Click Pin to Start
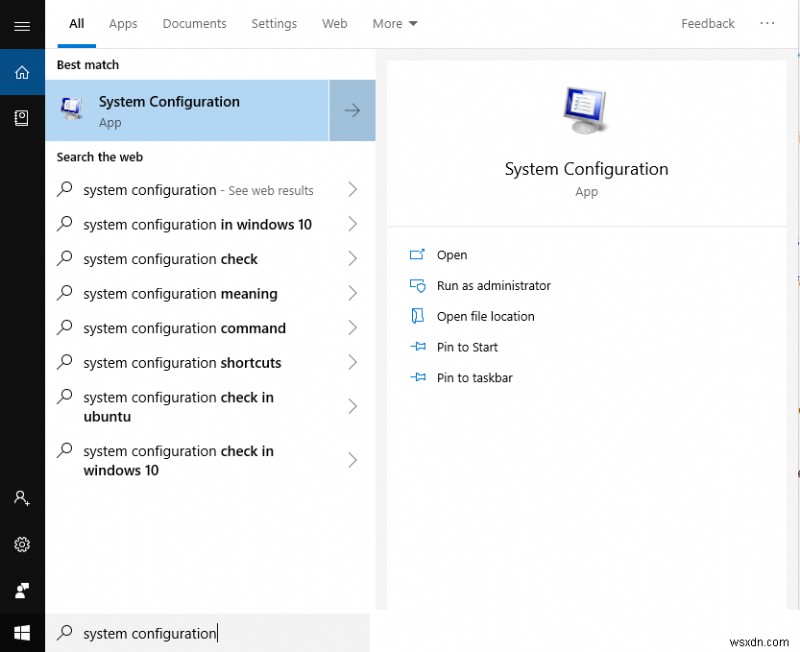Viewport: 800px width, 652px height. coord(466,347)
